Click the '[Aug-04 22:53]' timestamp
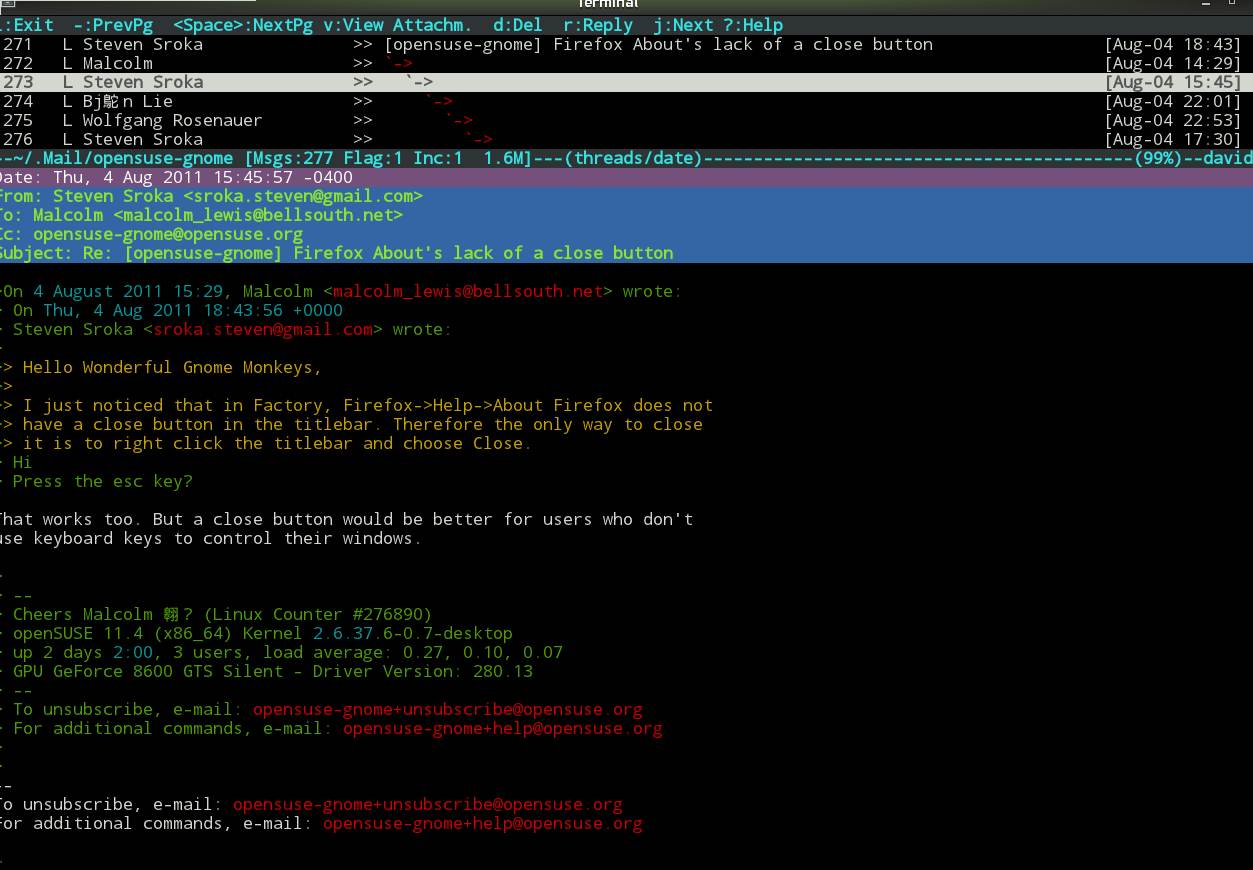Image resolution: width=1253 pixels, height=870 pixels. point(1173,120)
